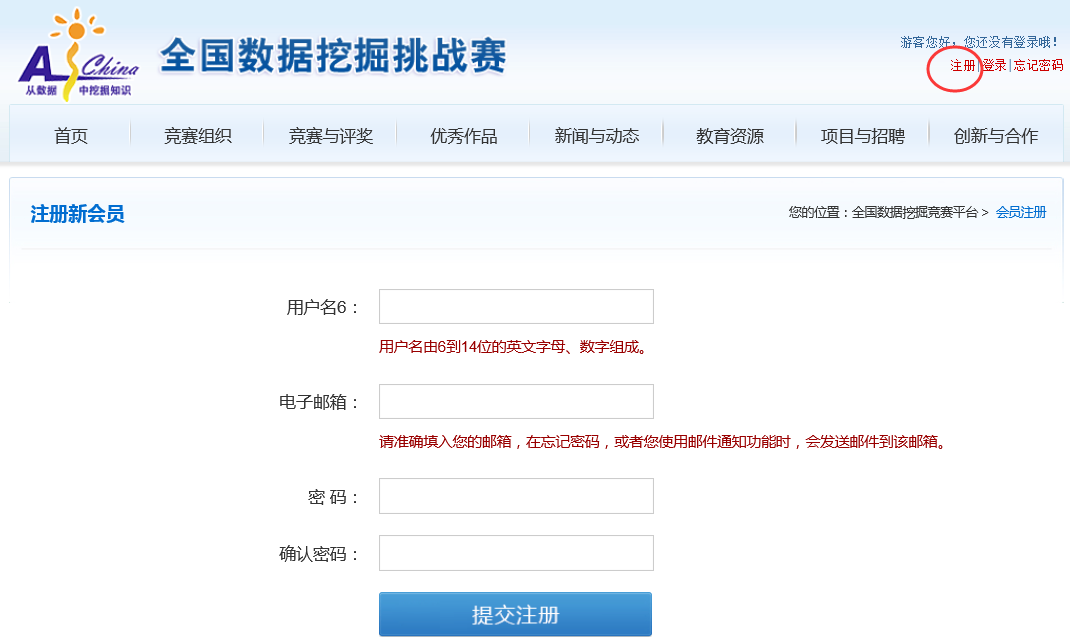The width and height of the screenshot is (1070, 639).
Task: Open the 首页 navigation tab
Action: (x=71, y=136)
